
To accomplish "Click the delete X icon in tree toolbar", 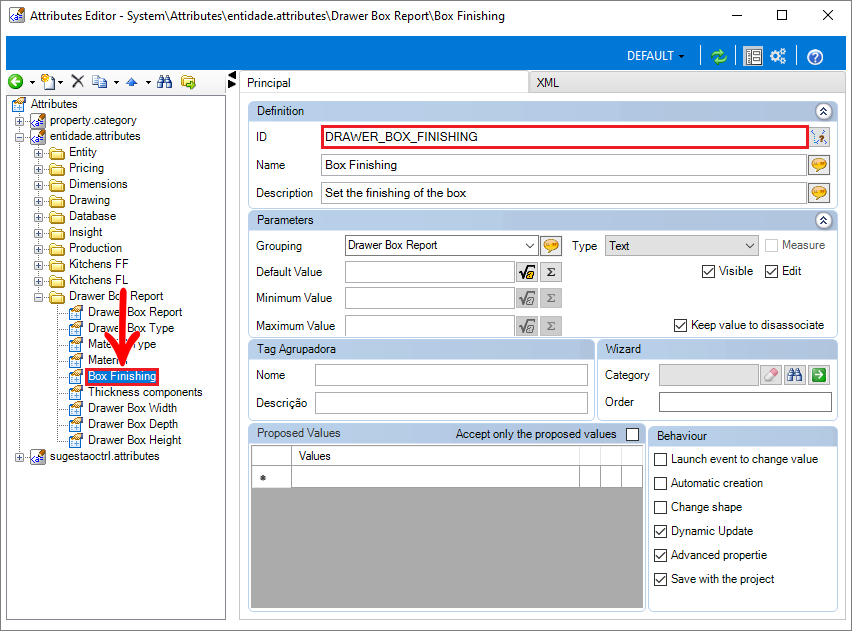I will click(77, 82).
